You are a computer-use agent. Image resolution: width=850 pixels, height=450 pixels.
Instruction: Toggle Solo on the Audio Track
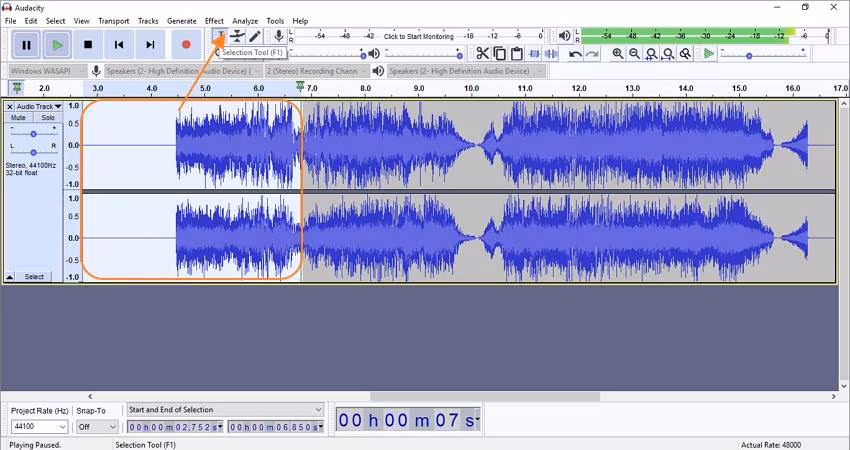pos(48,118)
